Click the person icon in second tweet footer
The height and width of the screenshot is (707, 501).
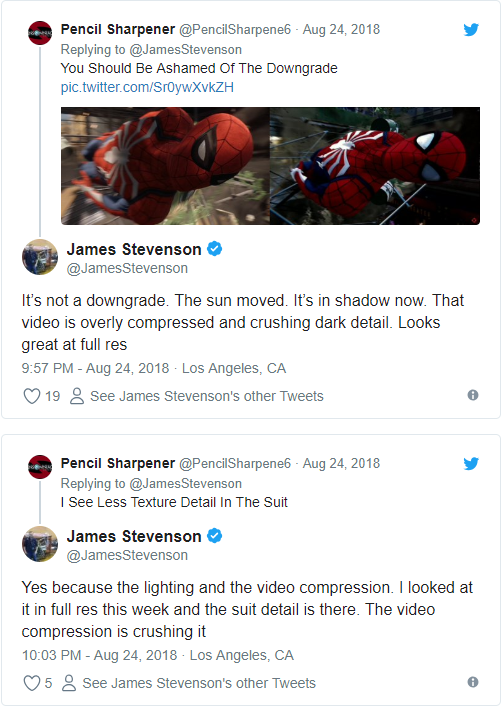[x=69, y=683]
